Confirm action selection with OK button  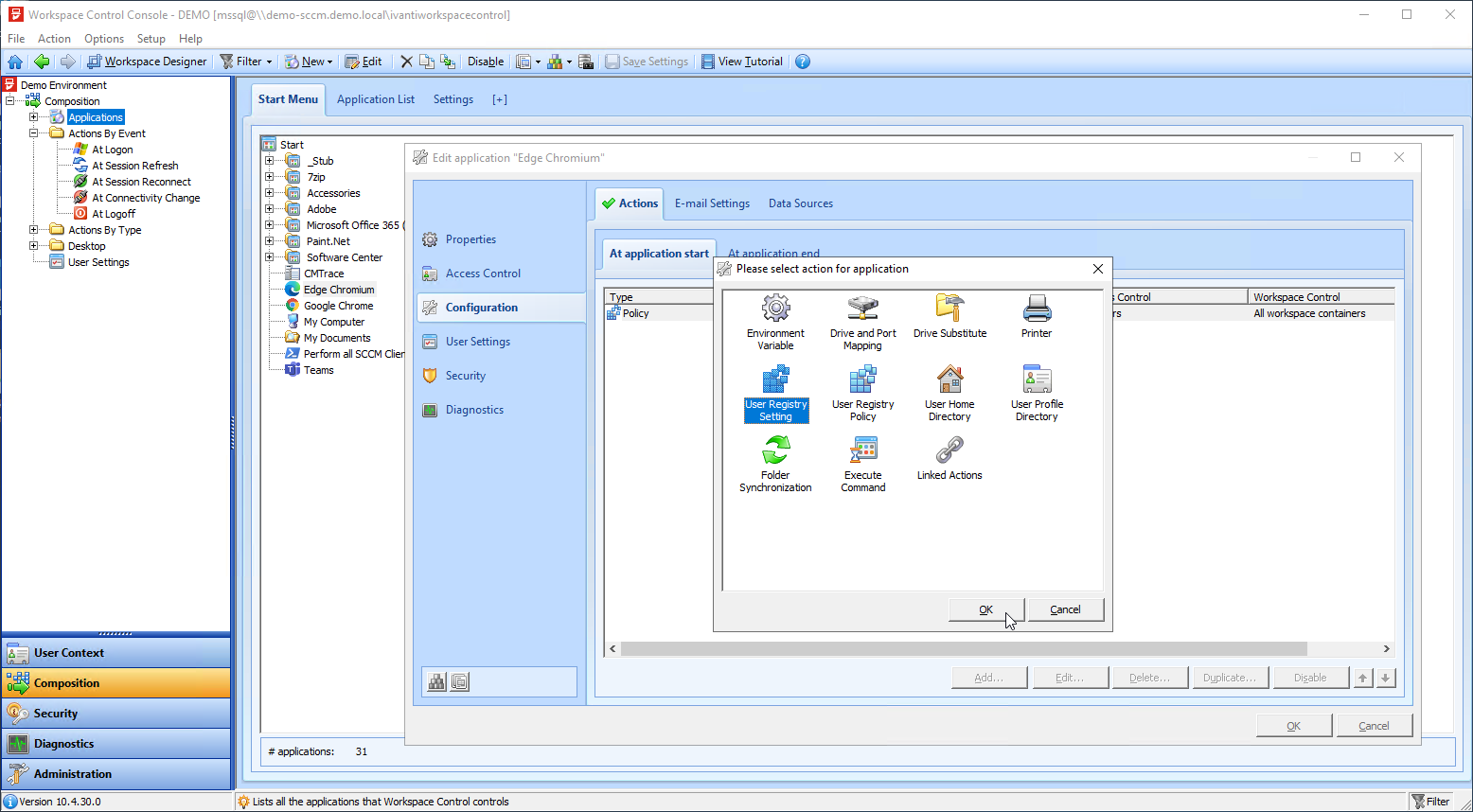coord(985,609)
